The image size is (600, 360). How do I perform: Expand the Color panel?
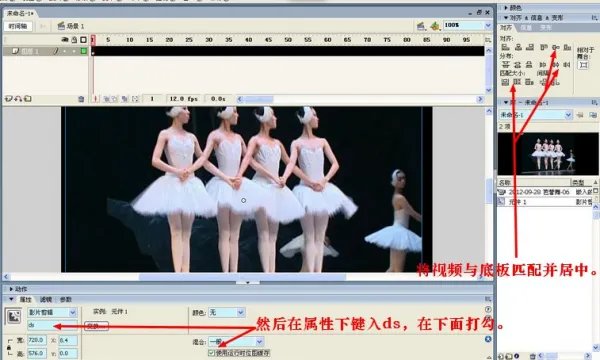(x=506, y=8)
